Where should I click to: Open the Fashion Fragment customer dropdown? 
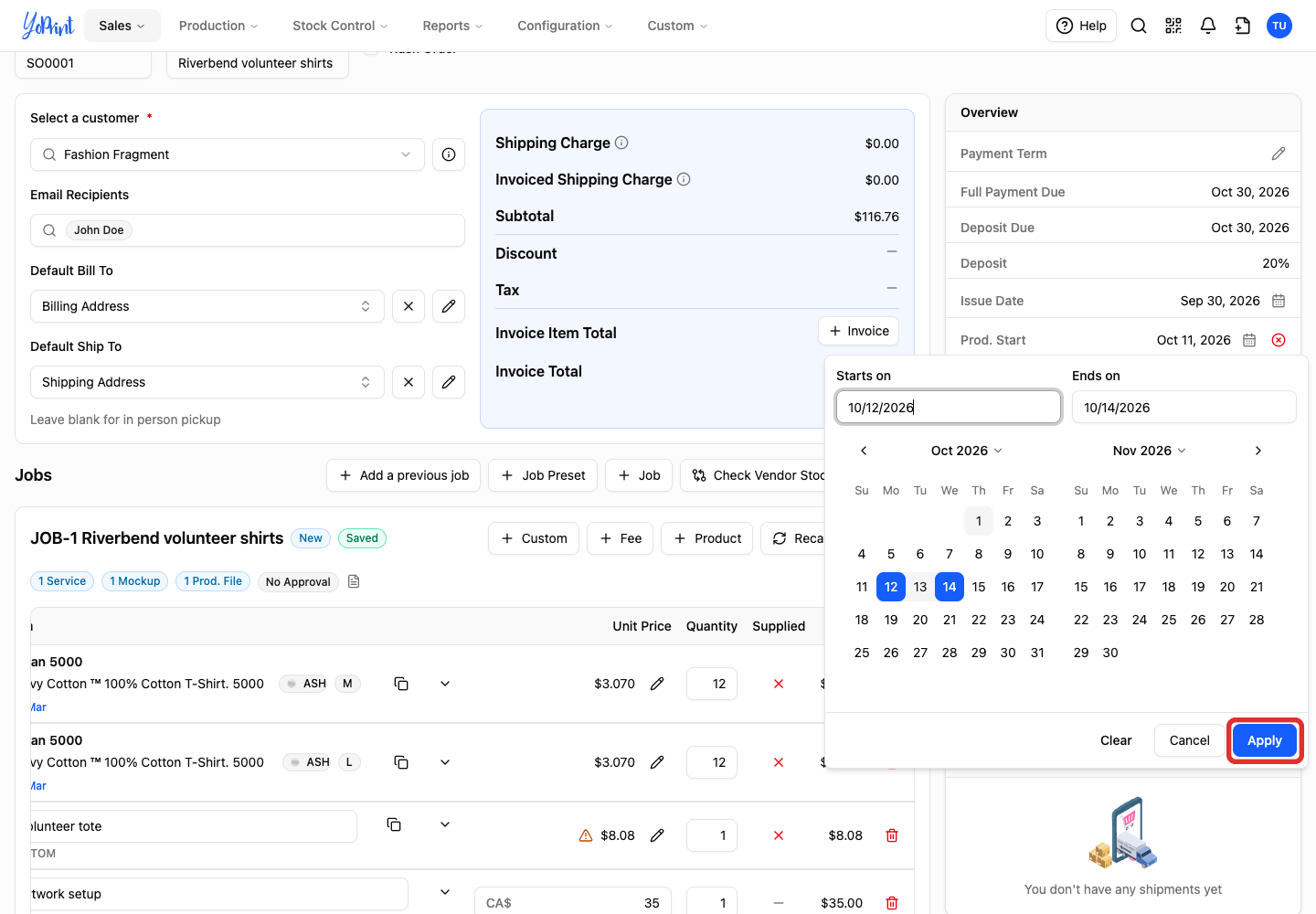point(228,154)
